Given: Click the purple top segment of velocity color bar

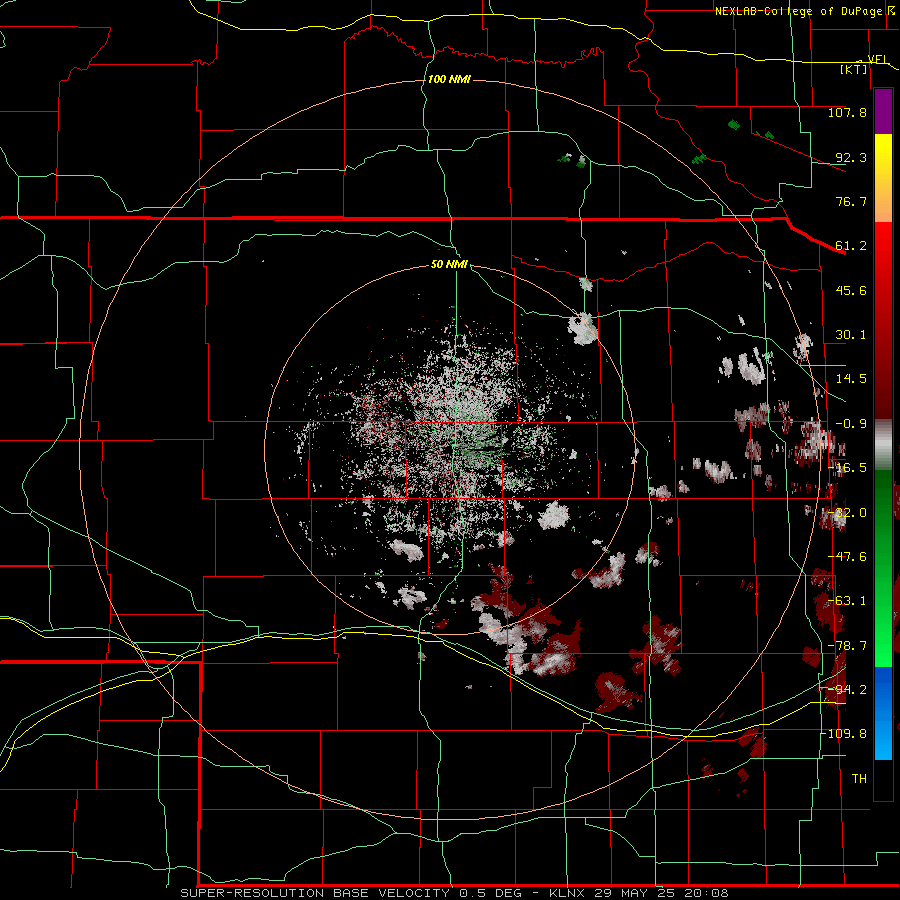Looking at the screenshot, I should point(883,111).
